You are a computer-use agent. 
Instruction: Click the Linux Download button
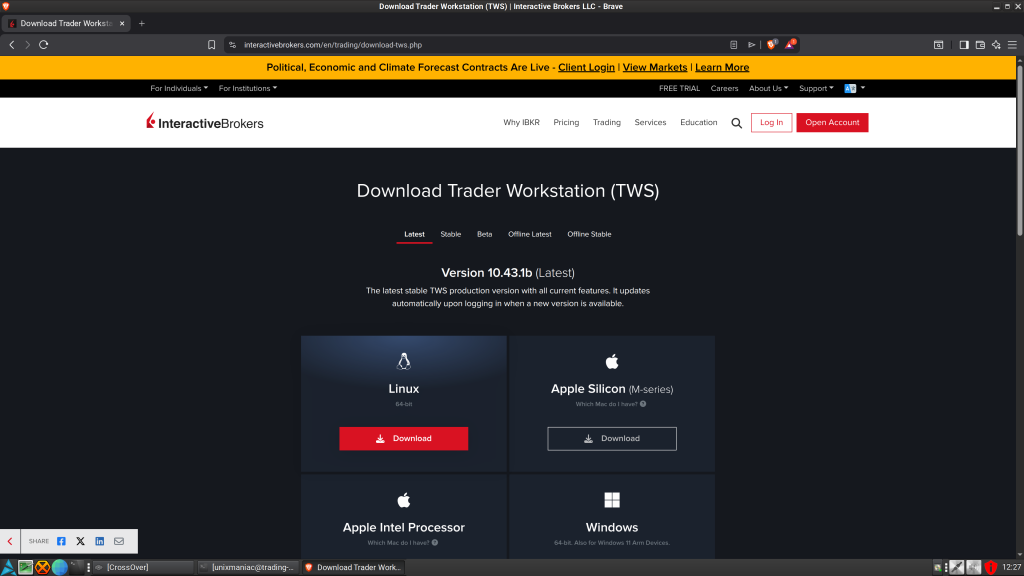tap(403, 438)
